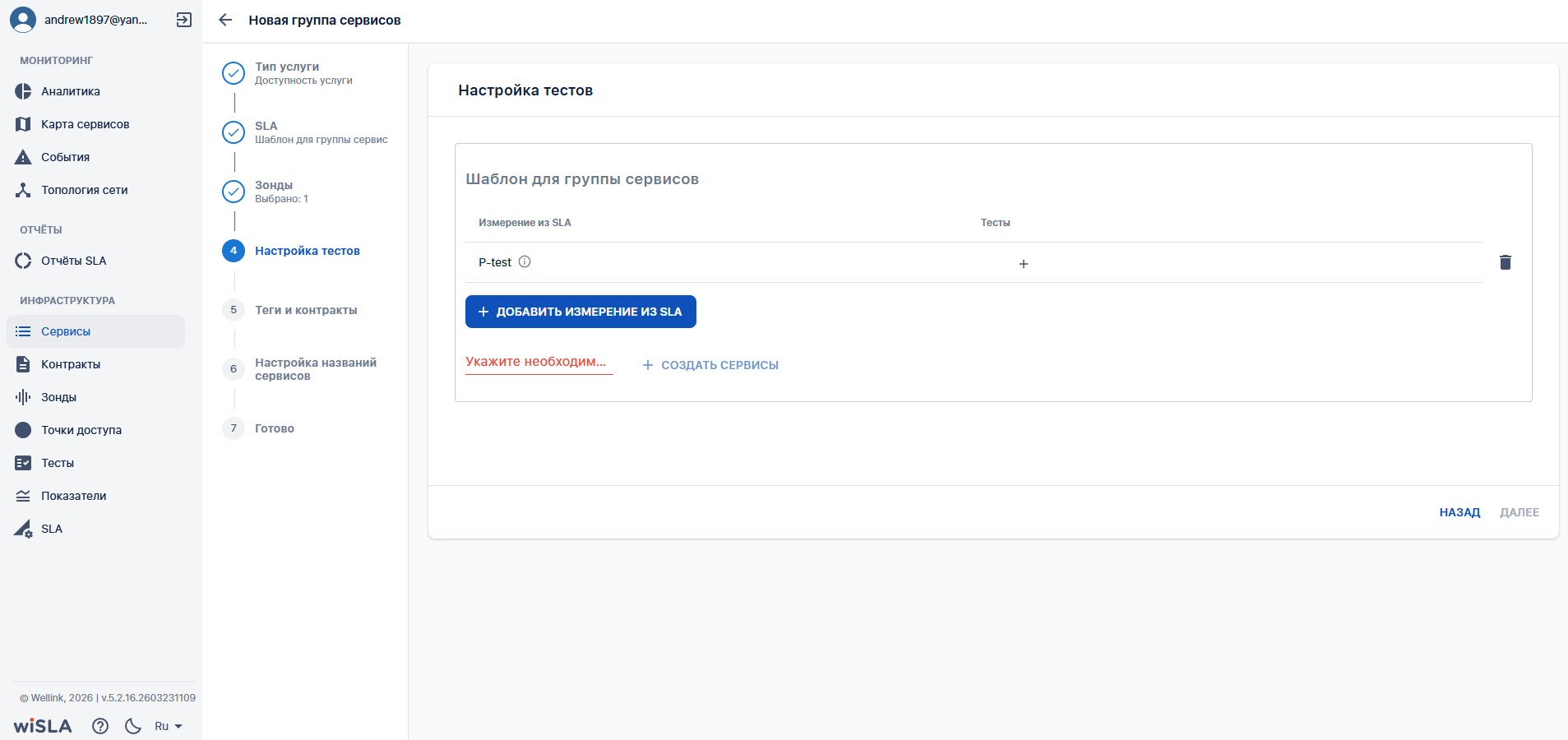The width and height of the screenshot is (1568, 740).
Task: Click the Зонды waveform icon
Action: (23, 397)
